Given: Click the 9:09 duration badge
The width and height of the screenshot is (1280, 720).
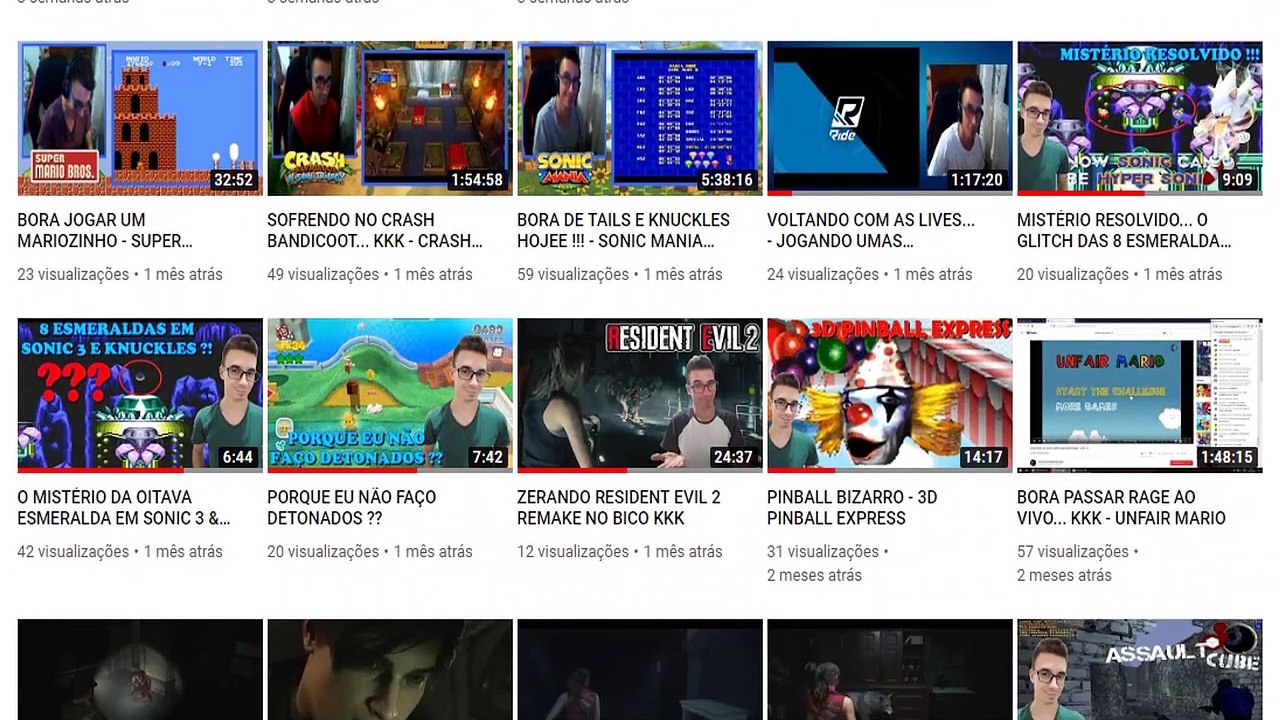Looking at the screenshot, I should click(x=1237, y=180).
